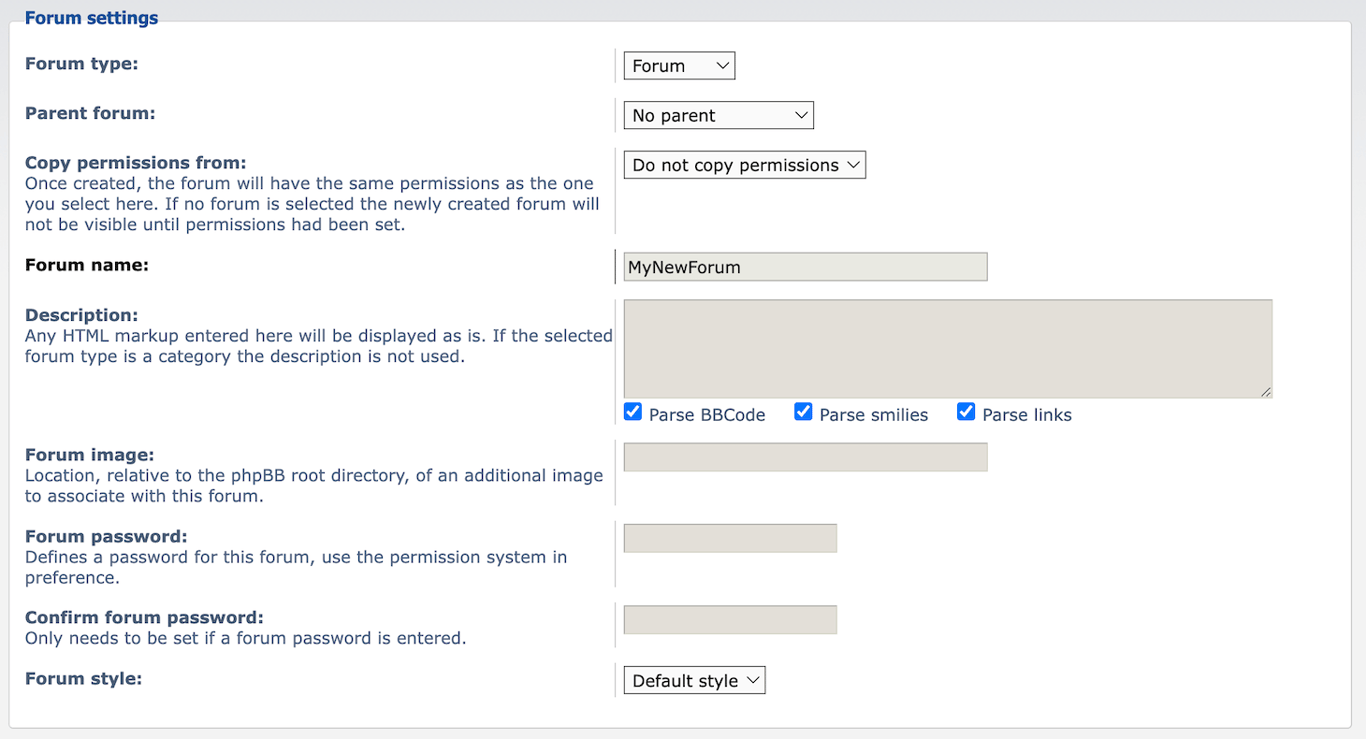Disable the Parse smilies option

click(803, 410)
